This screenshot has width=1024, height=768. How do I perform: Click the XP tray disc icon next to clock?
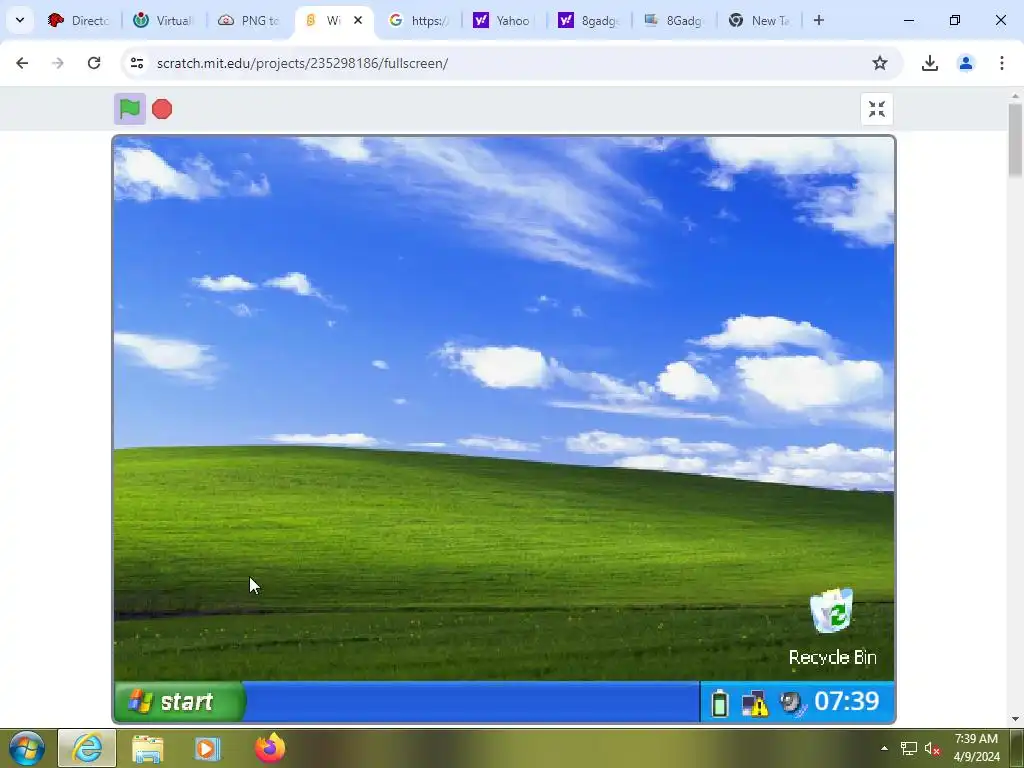click(792, 703)
